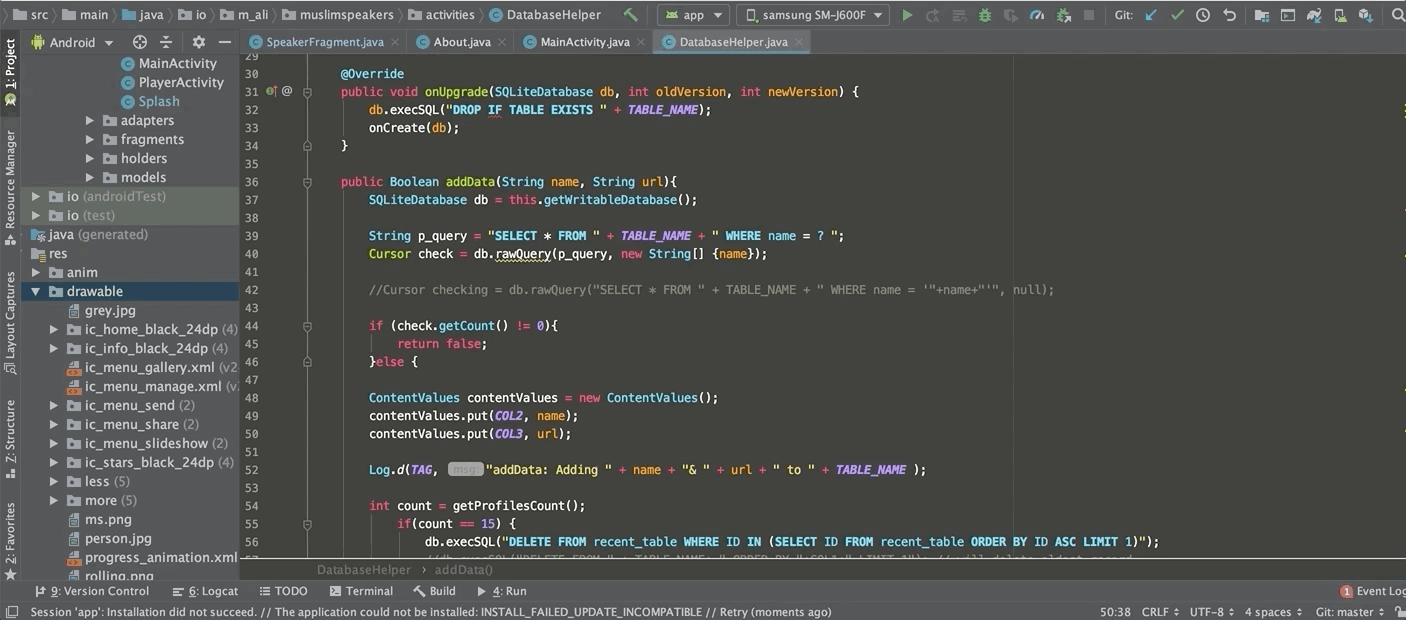Screen dimensions: 1406x620
Task: Open the samsung SM-J600F device dropdown
Action: click(813, 15)
